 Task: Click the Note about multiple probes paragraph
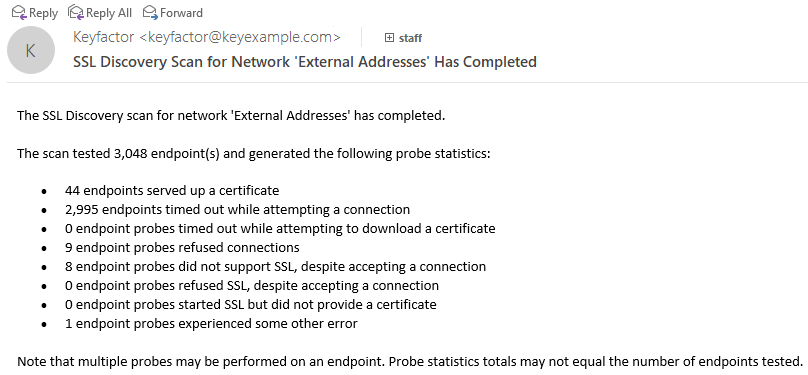point(410,361)
